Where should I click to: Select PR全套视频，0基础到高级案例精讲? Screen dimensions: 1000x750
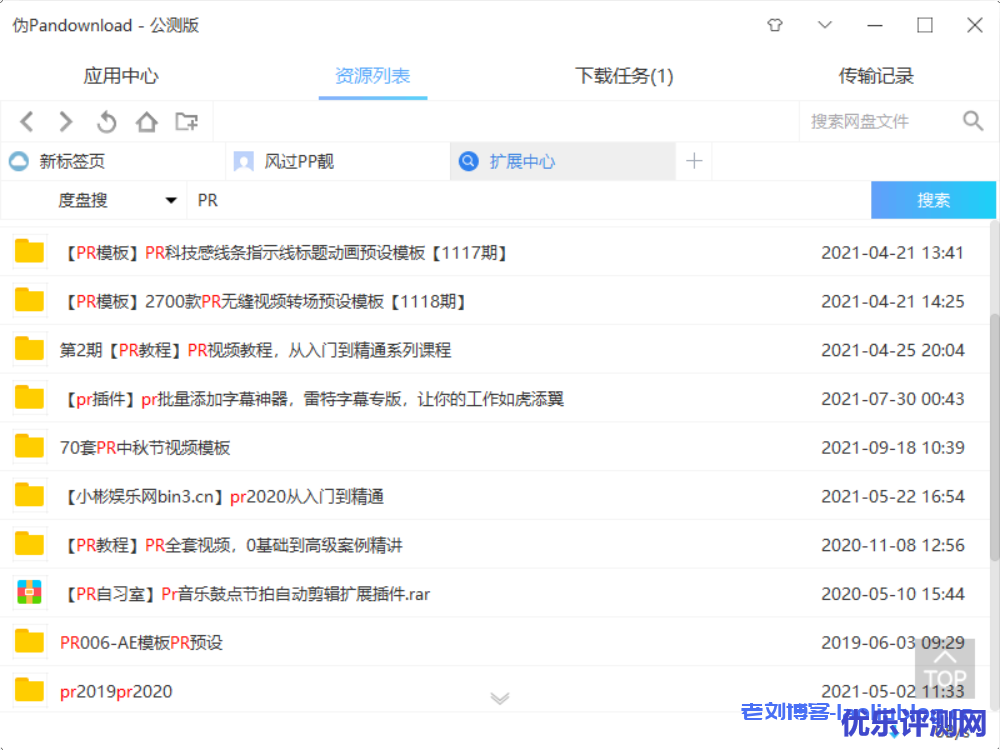[232, 545]
